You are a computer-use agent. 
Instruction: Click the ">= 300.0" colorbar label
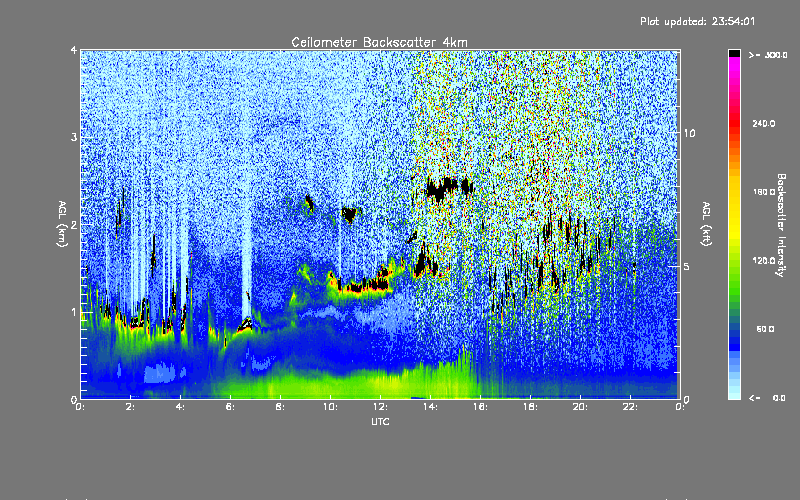tap(768, 55)
